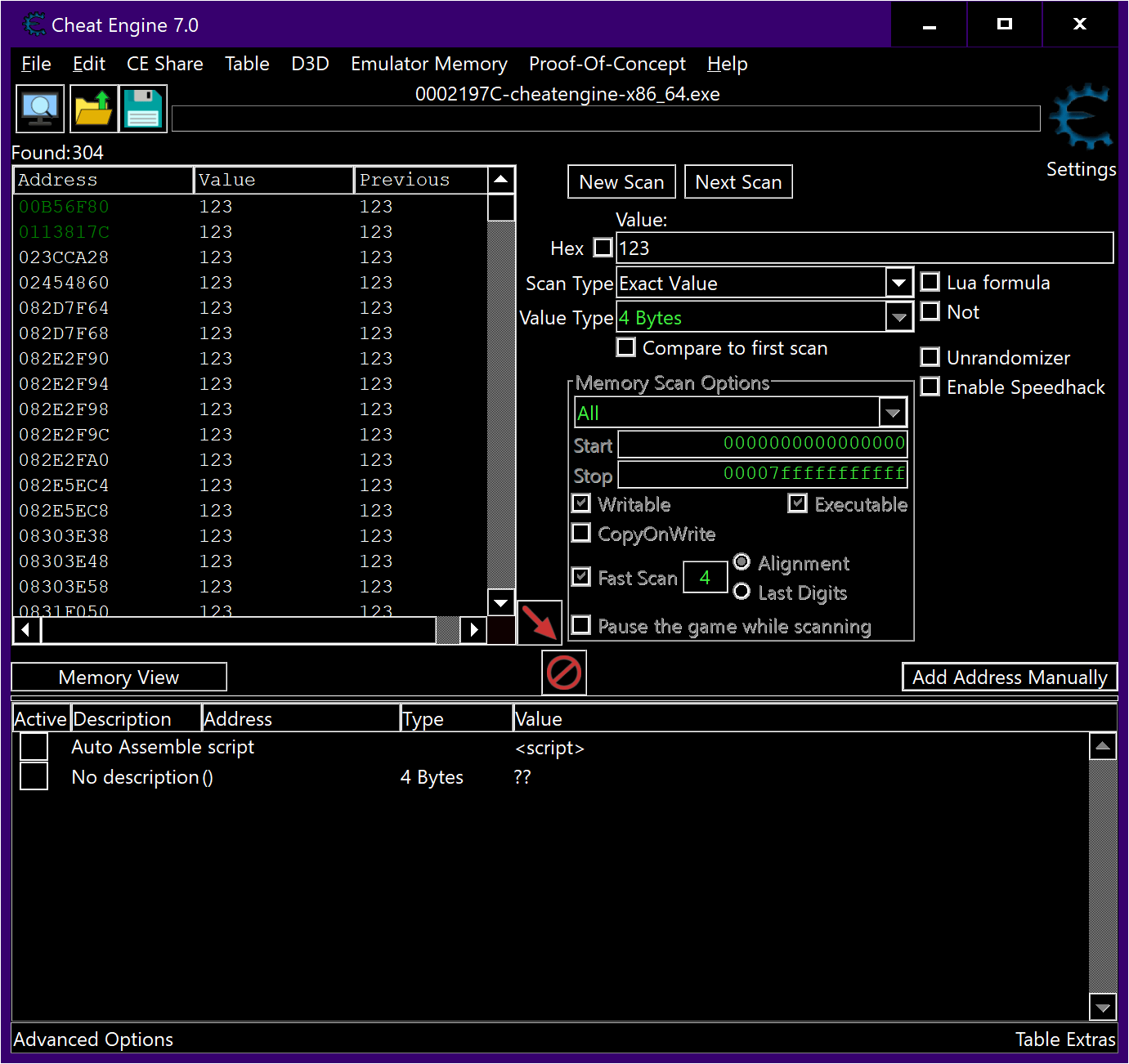Select result address 023CCA28
The height and width of the screenshot is (1064, 1129).
click(64, 257)
